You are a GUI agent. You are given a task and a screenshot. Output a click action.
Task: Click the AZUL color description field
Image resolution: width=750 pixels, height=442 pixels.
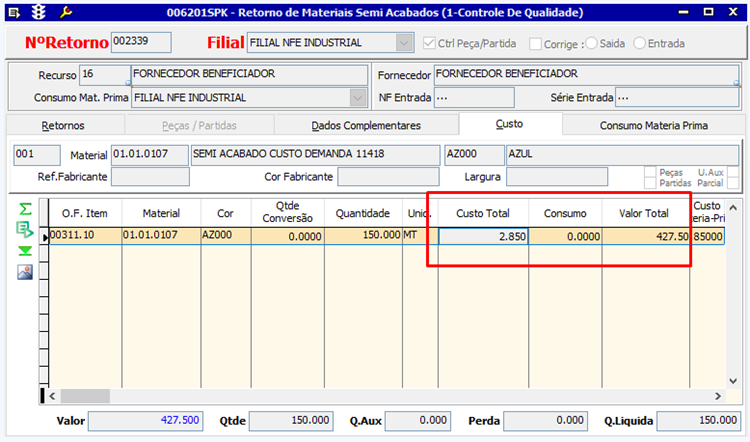pyautogui.click(x=622, y=155)
